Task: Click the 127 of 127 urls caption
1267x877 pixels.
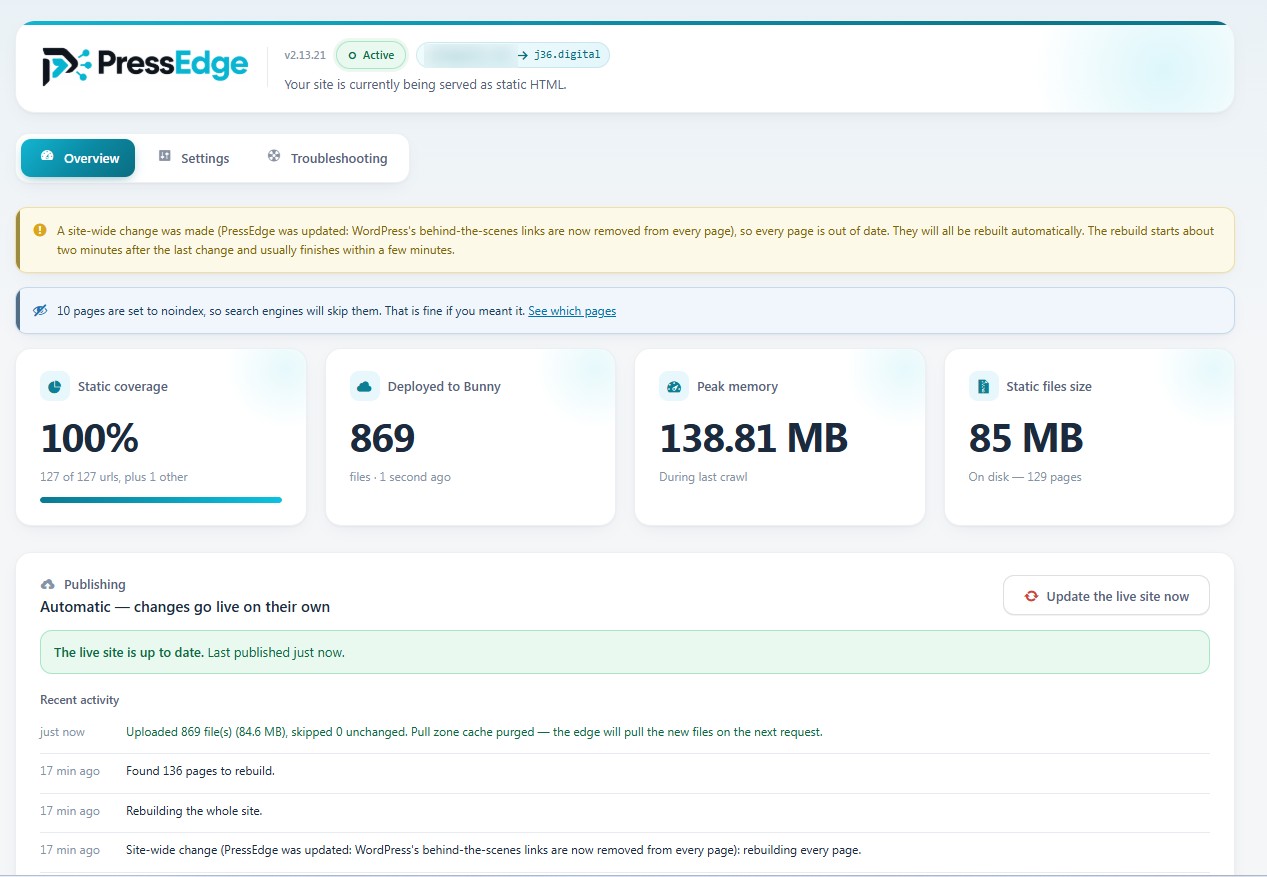Action: coord(114,477)
